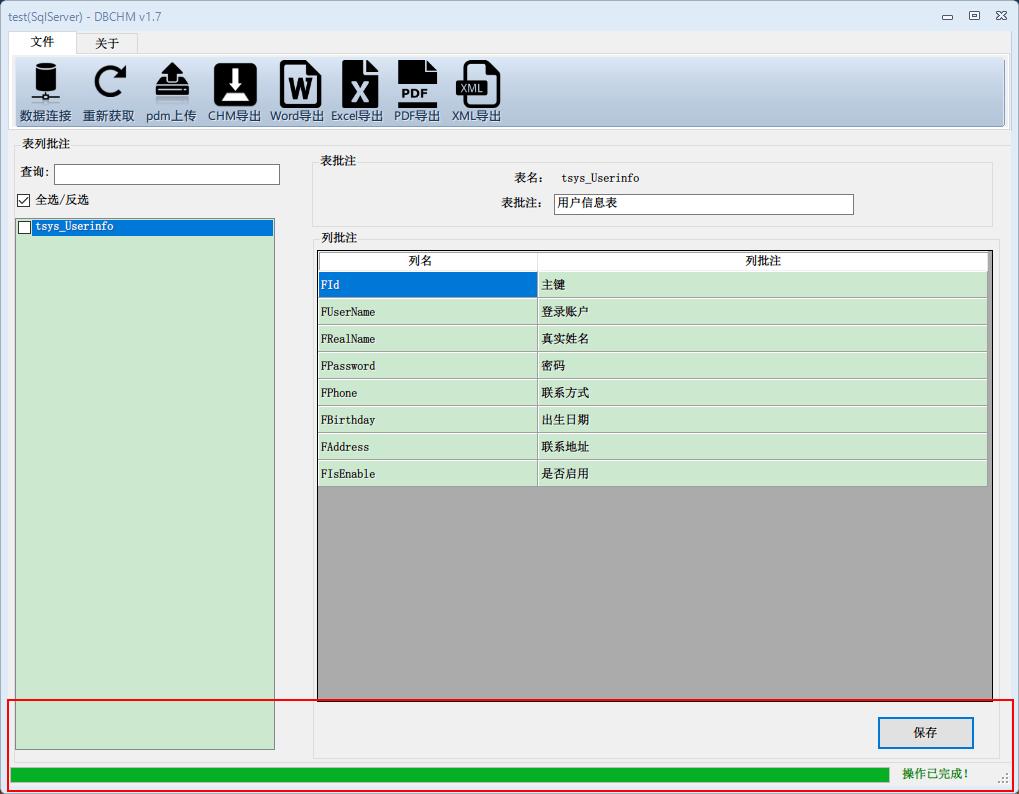The image size is (1019, 794).
Task: Switch to the 文件 tab
Action: [x=42, y=43]
